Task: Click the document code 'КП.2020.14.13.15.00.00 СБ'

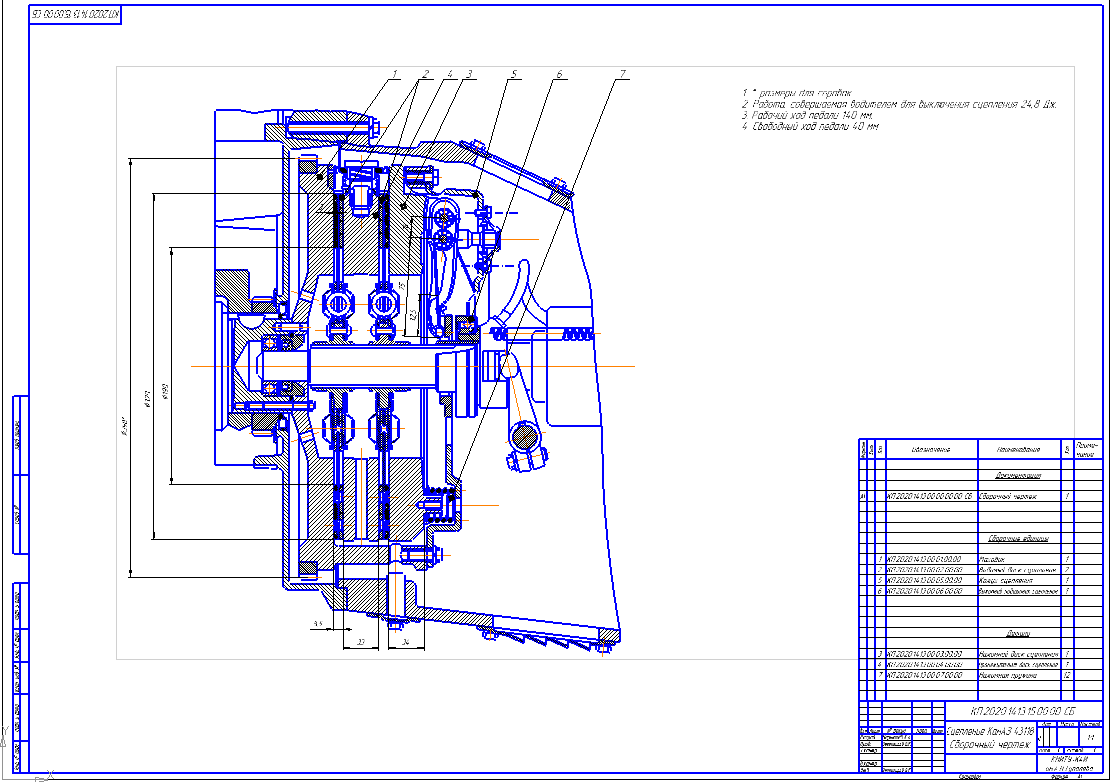Action: pyautogui.click(x=1023, y=710)
